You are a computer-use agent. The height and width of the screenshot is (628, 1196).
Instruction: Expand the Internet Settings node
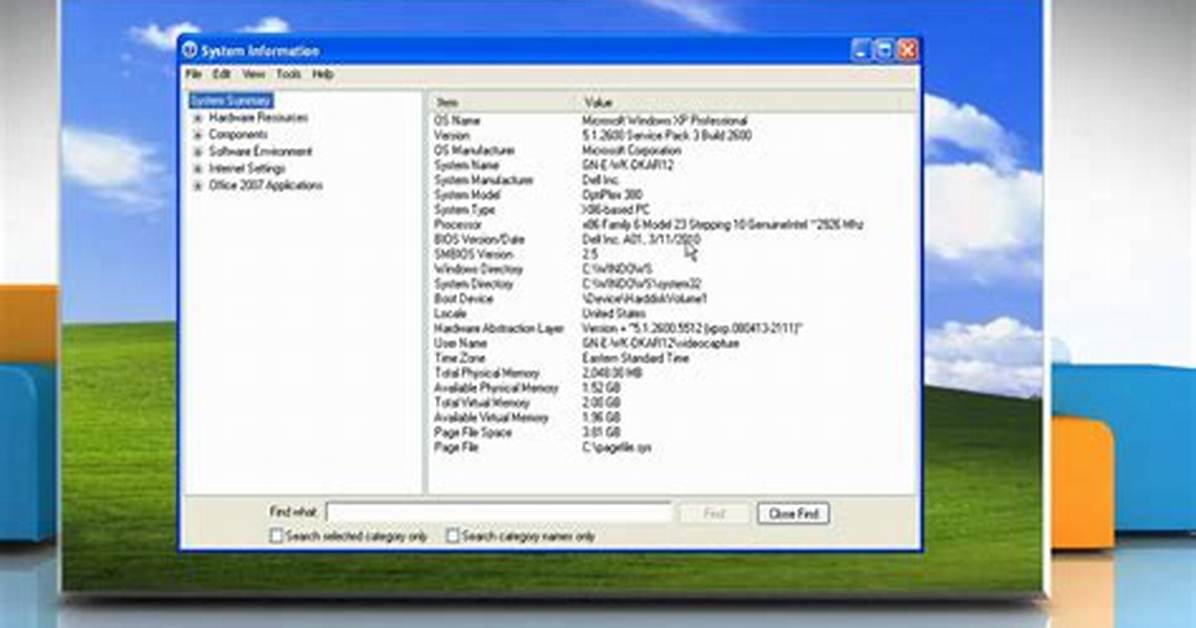(x=198, y=169)
